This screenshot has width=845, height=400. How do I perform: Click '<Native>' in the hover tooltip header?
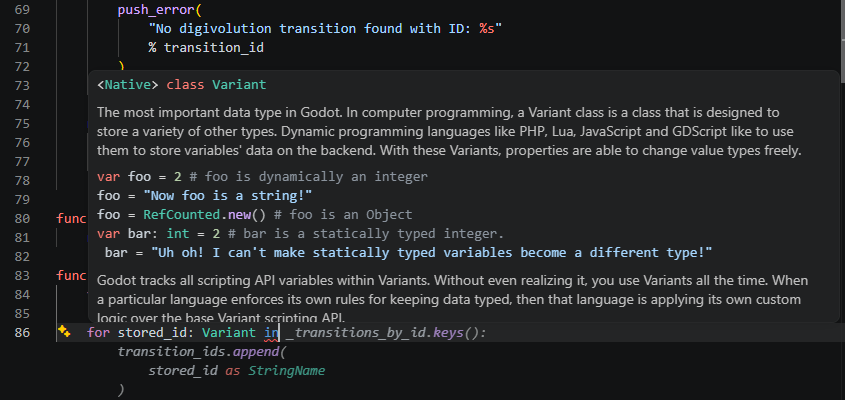point(128,85)
